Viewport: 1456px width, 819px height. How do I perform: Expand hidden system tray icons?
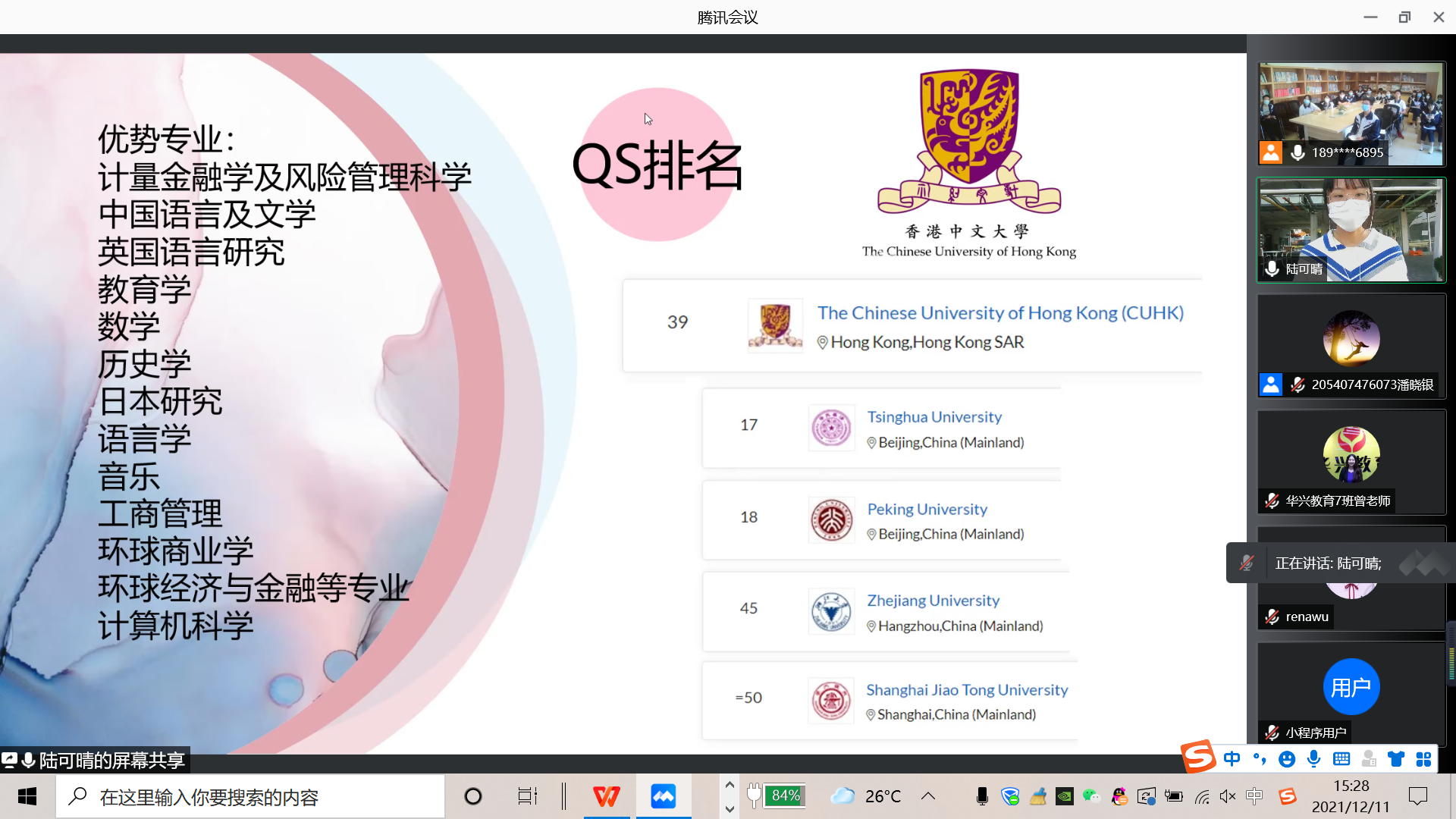[x=928, y=796]
